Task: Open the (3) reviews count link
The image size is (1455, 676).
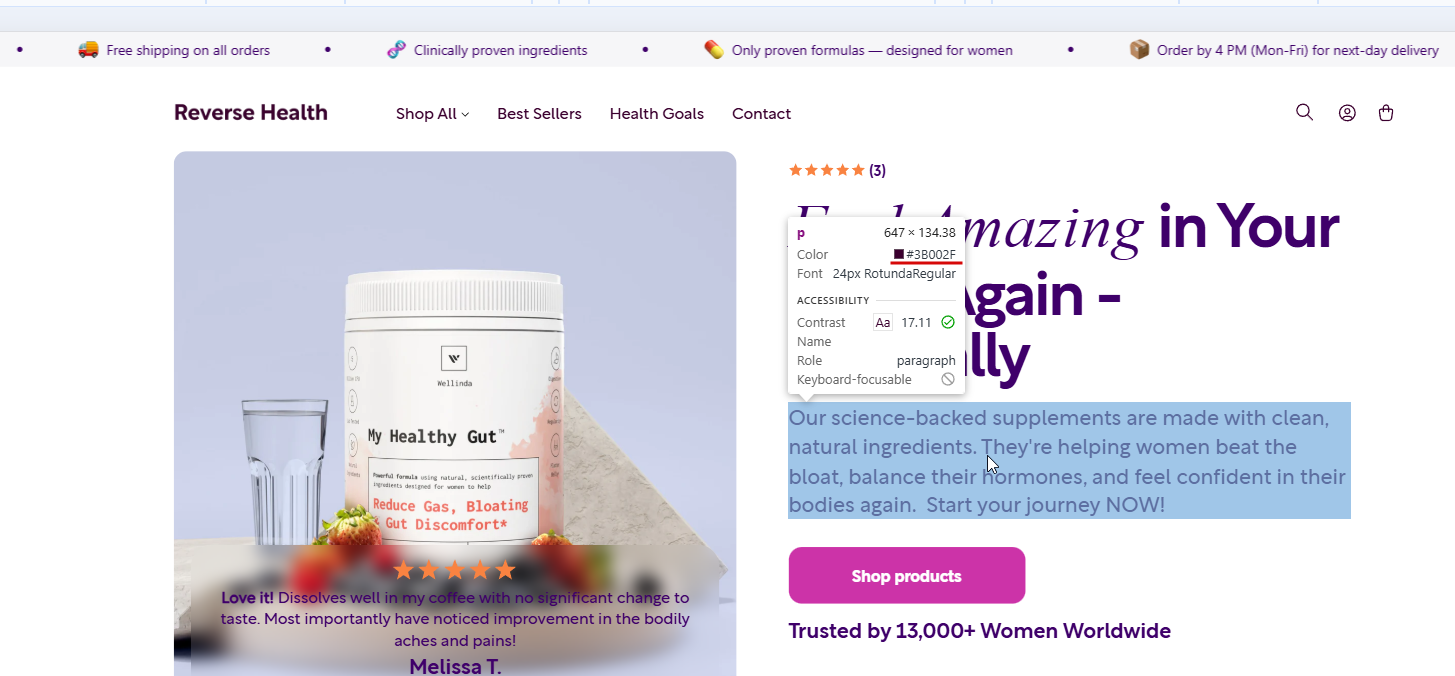Action: point(877,170)
